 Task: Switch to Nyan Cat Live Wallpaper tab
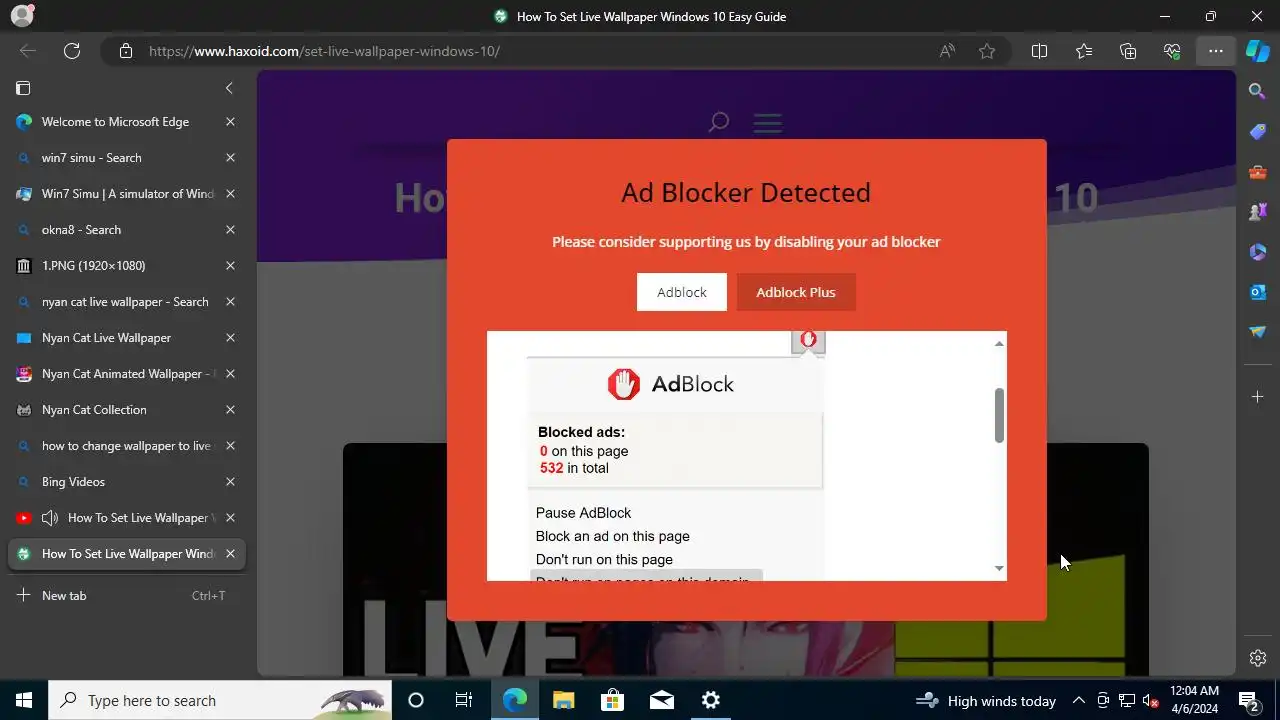click(125, 338)
